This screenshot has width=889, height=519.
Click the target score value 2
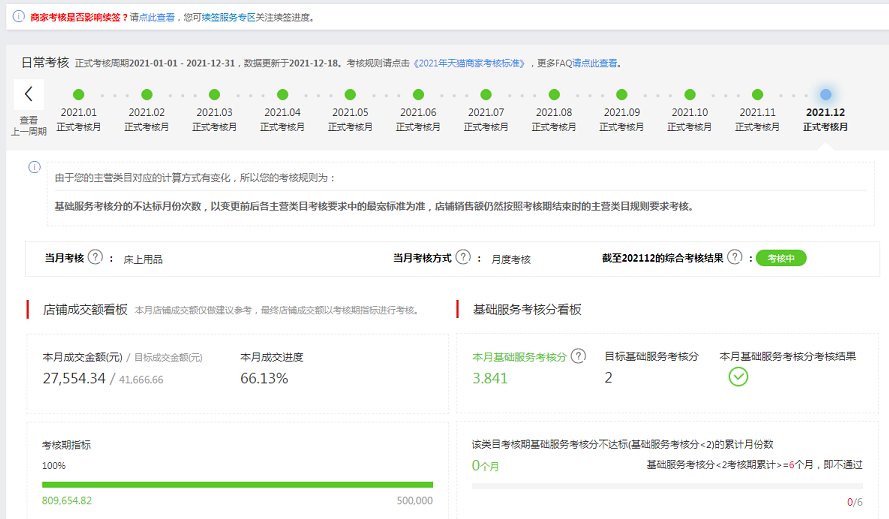(608, 378)
